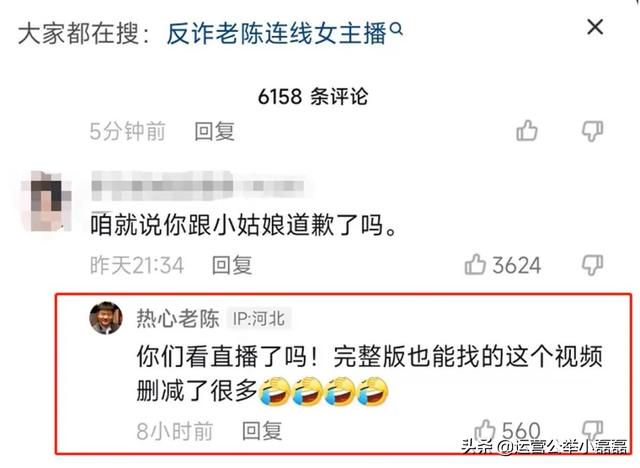Select the username 热心老陈
This screenshot has height=468, width=640.
coord(178,318)
